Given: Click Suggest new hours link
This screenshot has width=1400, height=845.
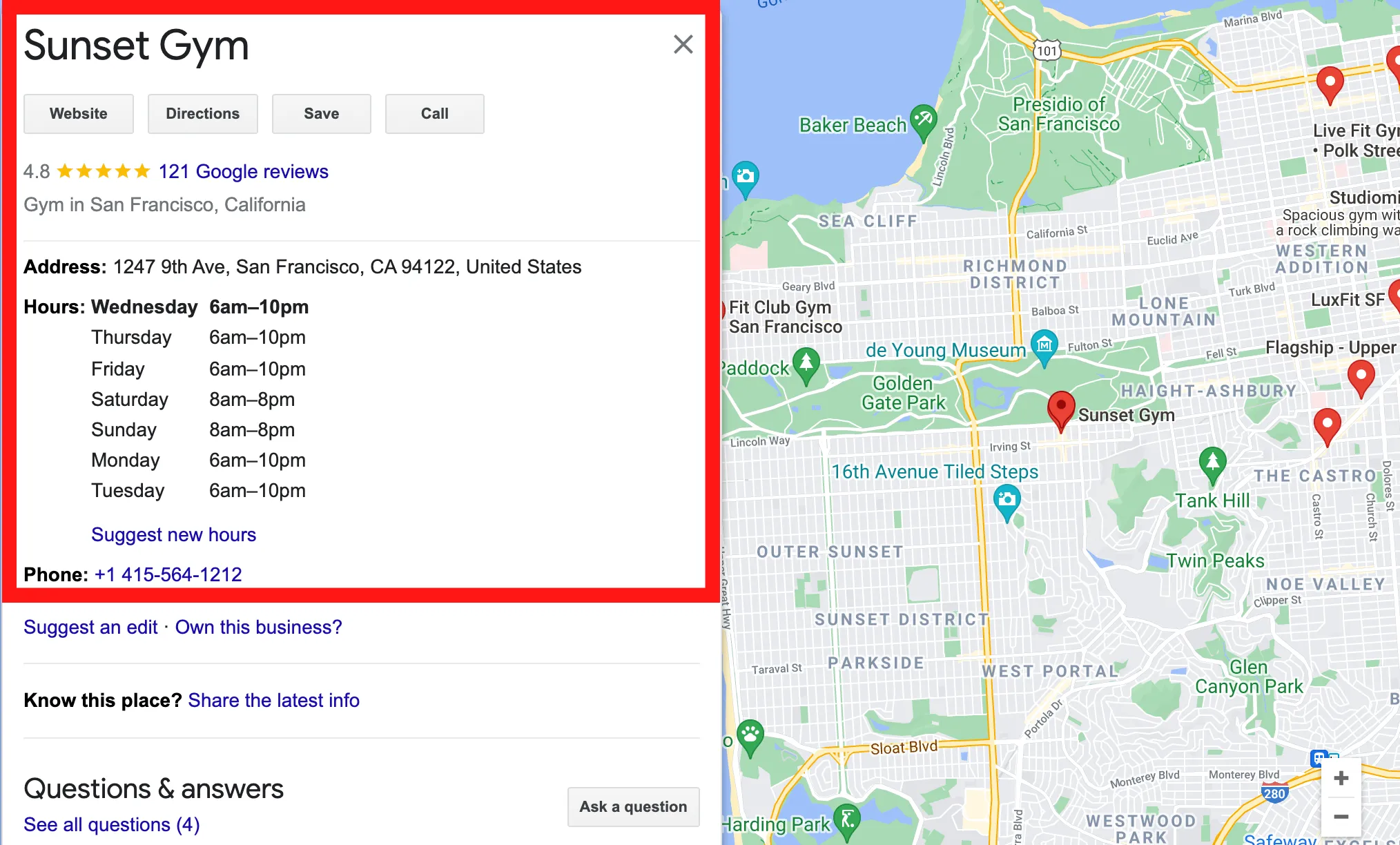Looking at the screenshot, I should pos(173,534).
